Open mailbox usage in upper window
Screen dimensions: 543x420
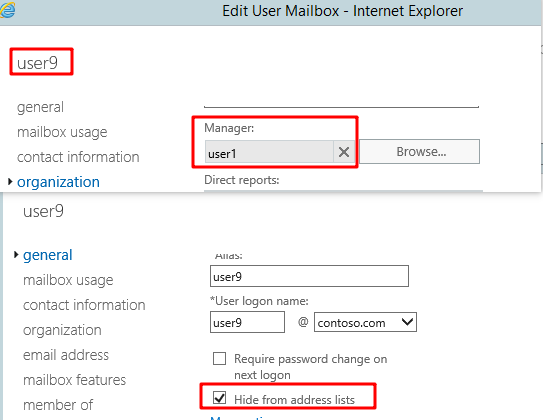click(62, 132)
